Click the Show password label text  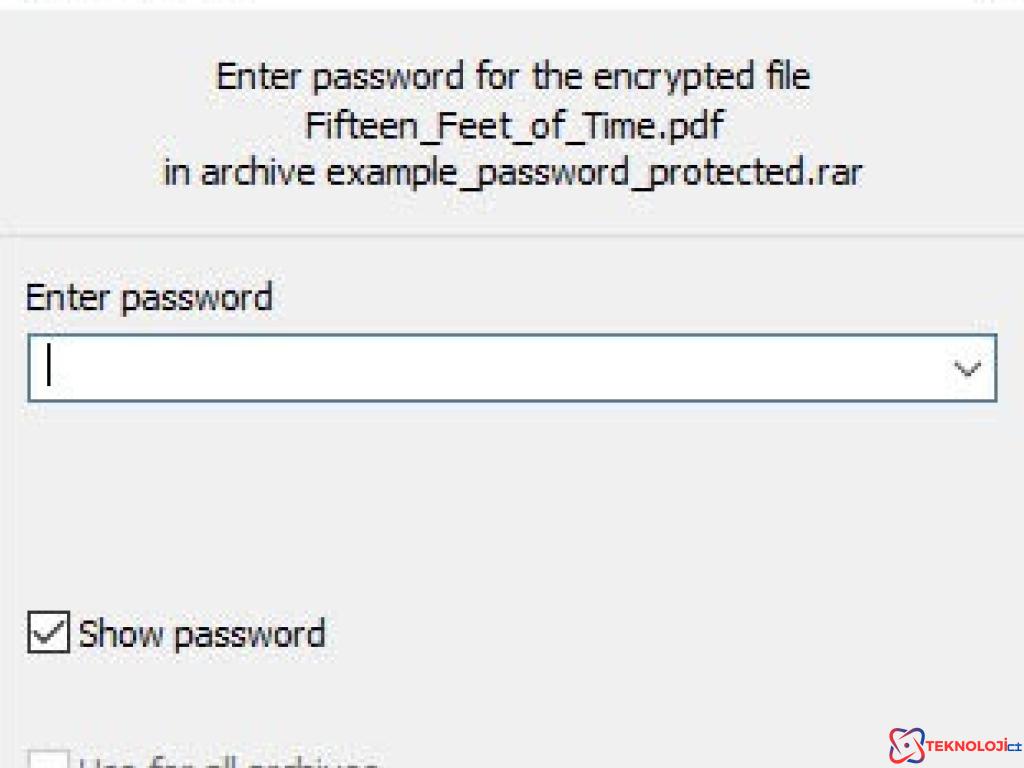[x=201, y=634]
